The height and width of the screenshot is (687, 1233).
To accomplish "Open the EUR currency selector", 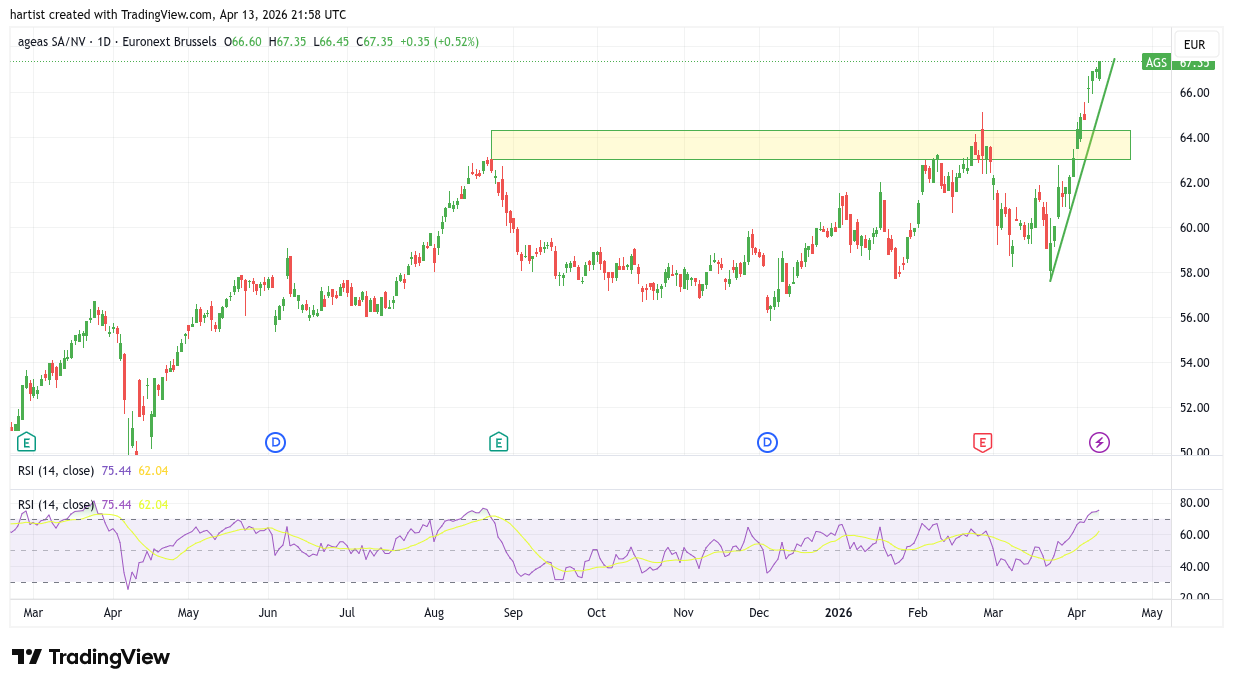I will click(1194, 45).
